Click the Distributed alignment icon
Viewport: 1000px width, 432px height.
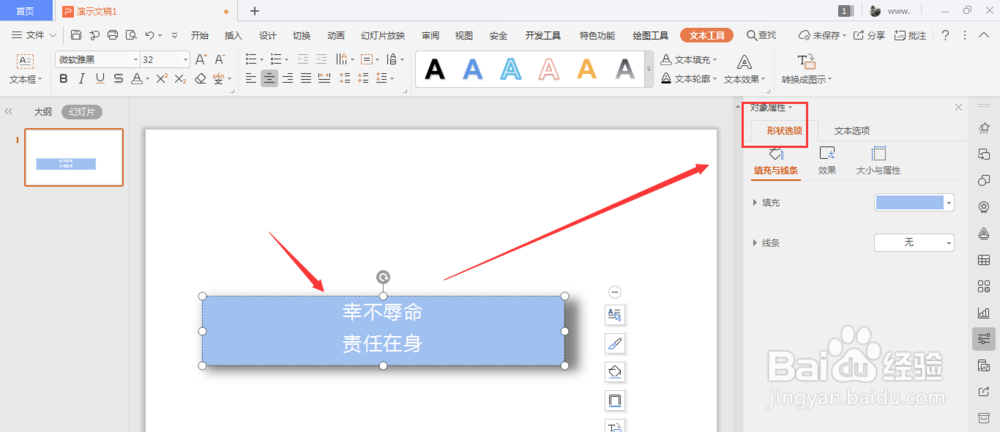point(325,78)
